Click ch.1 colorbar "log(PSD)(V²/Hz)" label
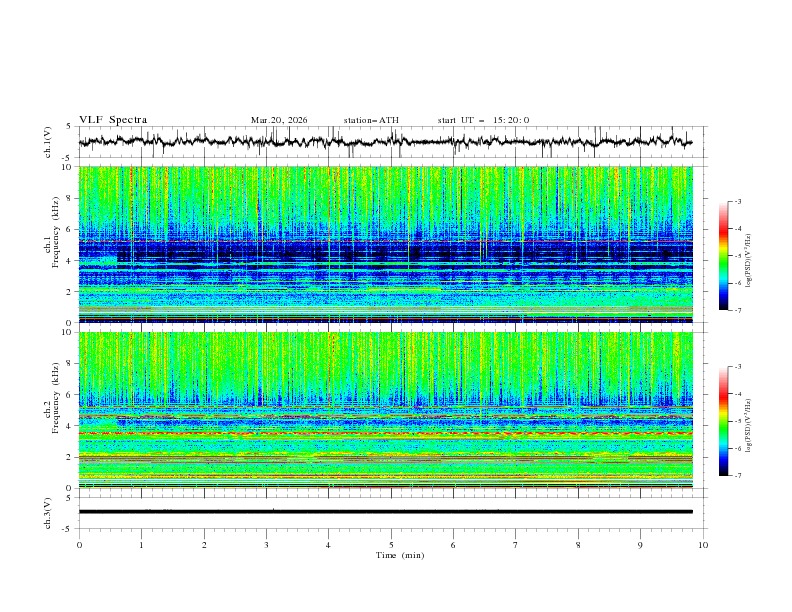This screenshot has width=792, height=612. (x=749, y=261)
